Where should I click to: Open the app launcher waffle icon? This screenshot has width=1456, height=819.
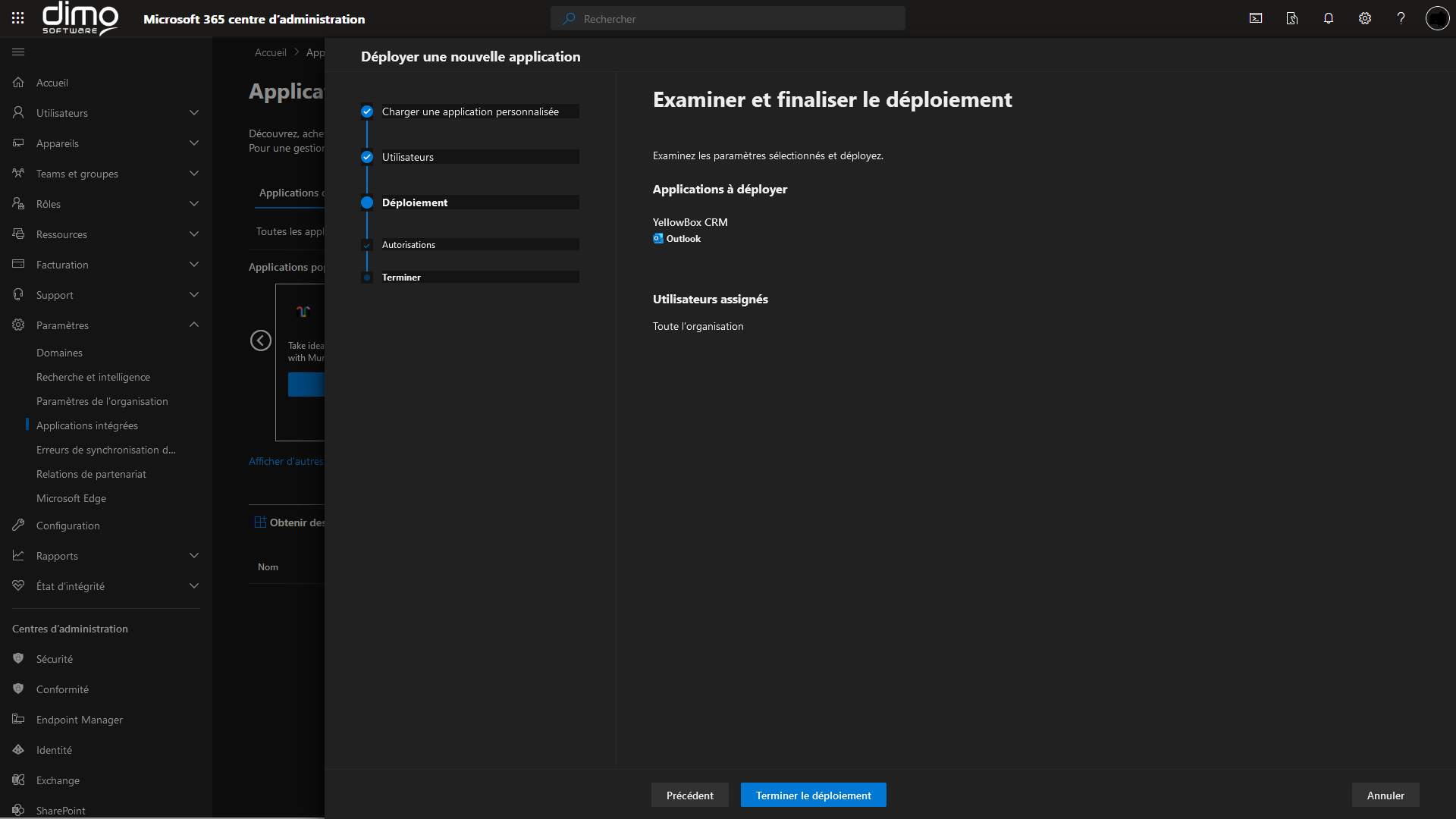(18, 18)
